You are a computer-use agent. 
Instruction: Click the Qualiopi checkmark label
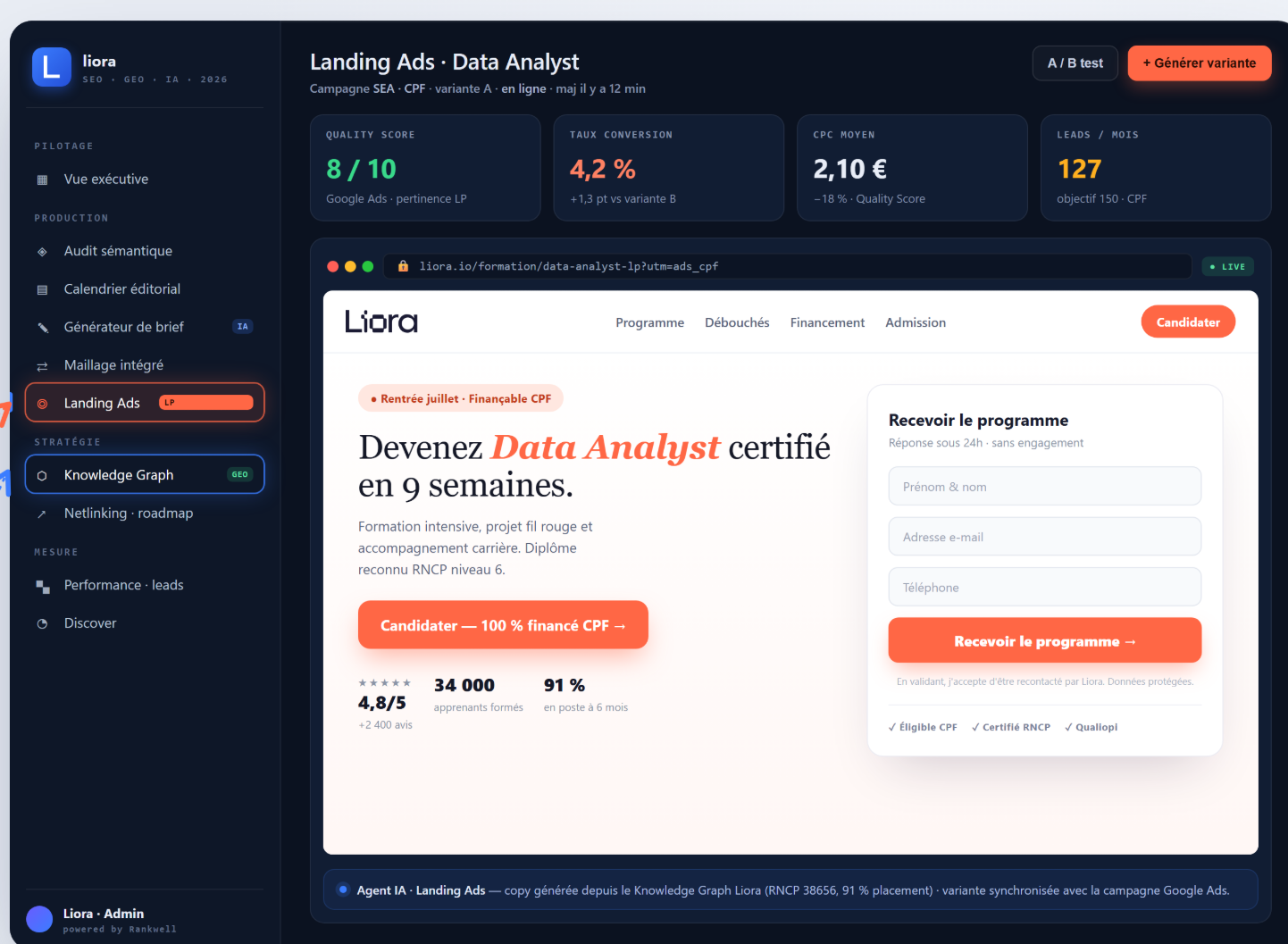point(1091,727)
